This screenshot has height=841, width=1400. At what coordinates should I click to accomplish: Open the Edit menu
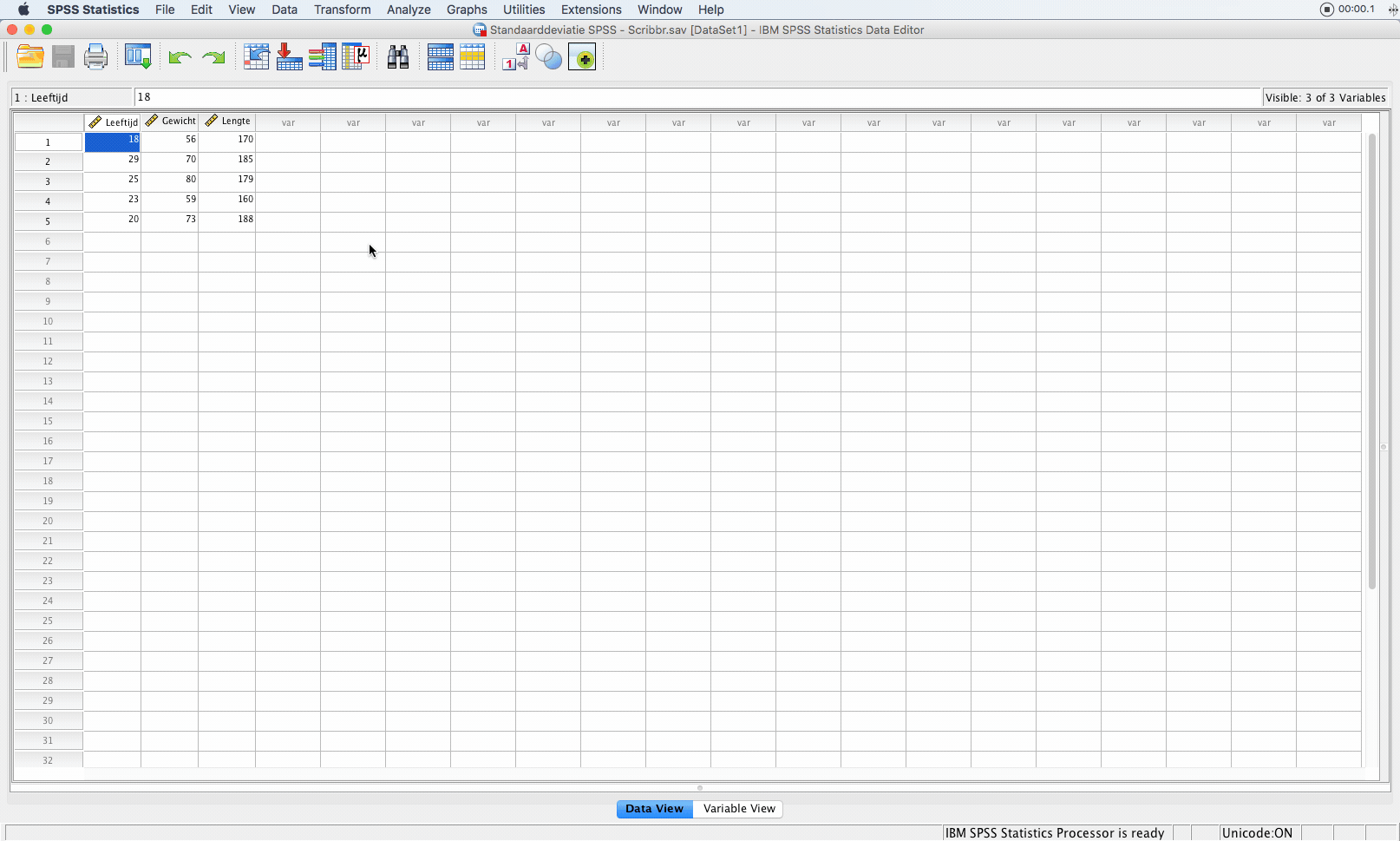click(x=201, y=10)
